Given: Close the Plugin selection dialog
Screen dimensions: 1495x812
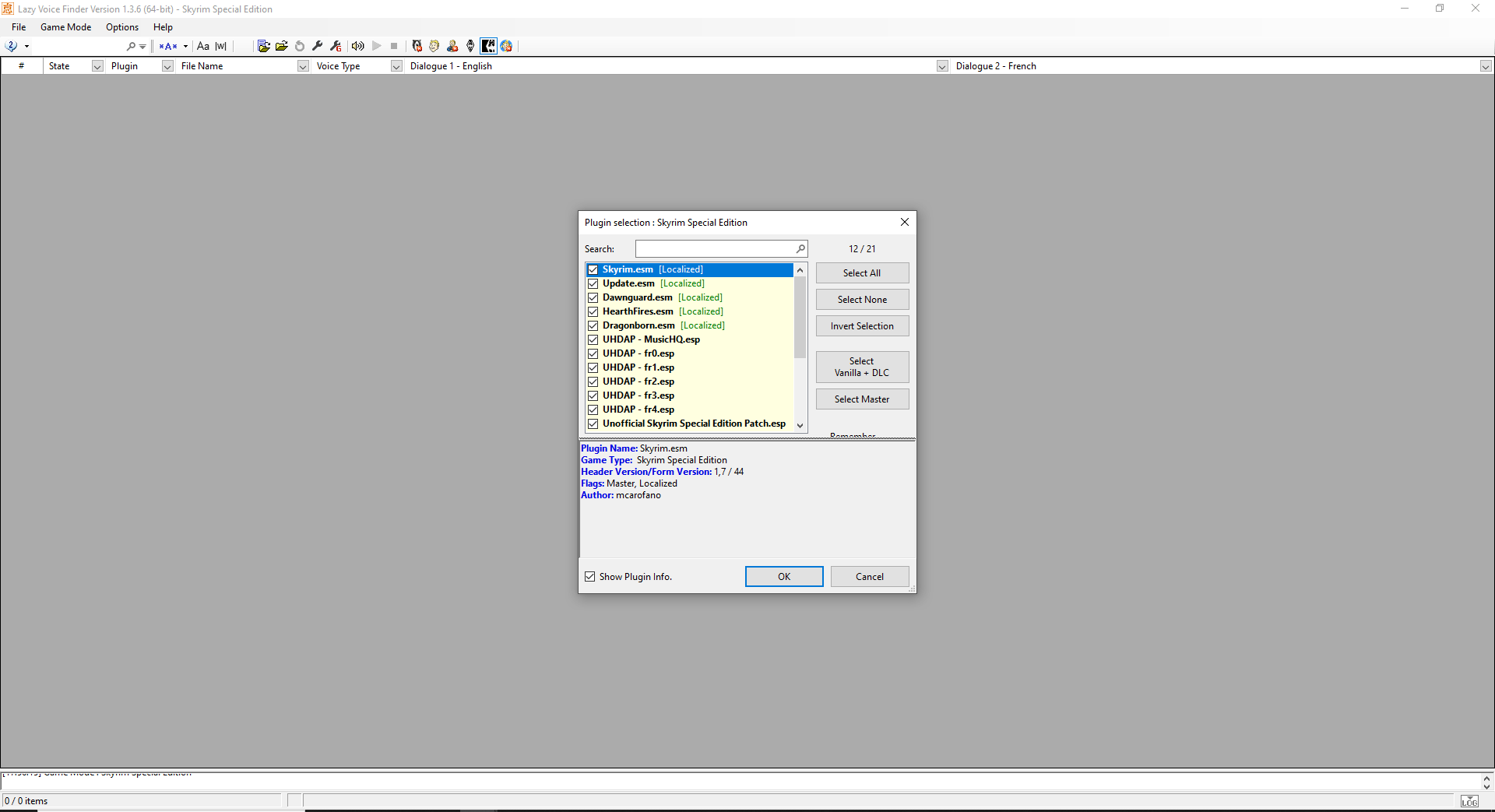Looking at the screenshot, I should tap(905, 223).
